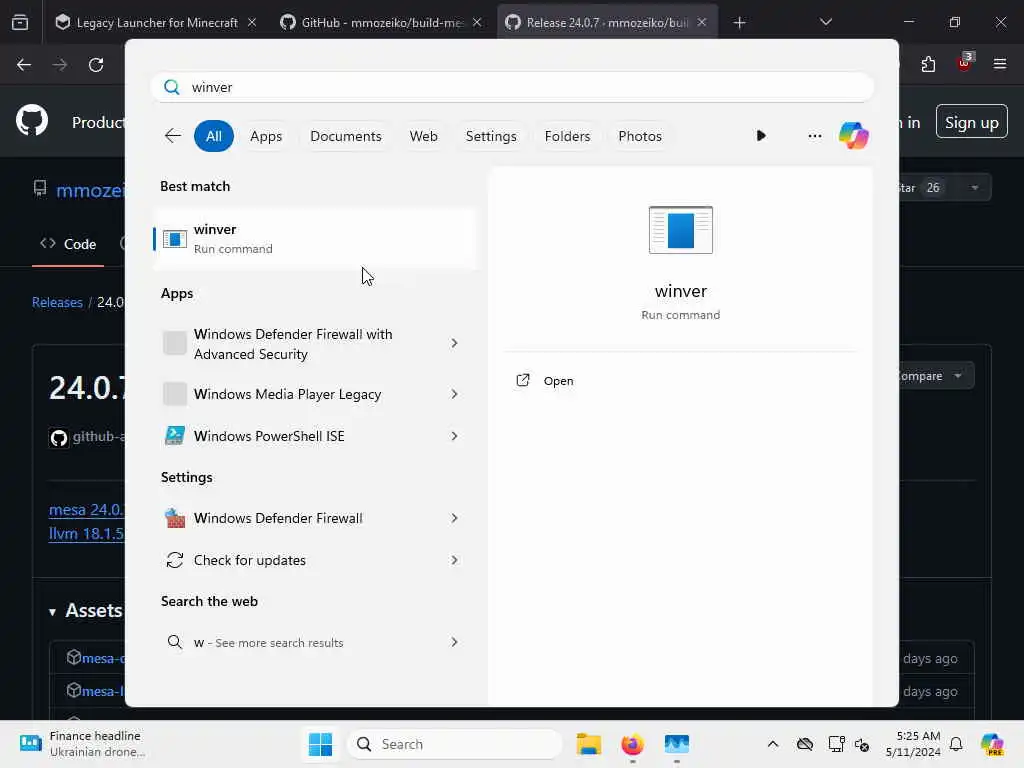
Task: Click the play arrow icon in search filters
Action: (x=761, y=136)
